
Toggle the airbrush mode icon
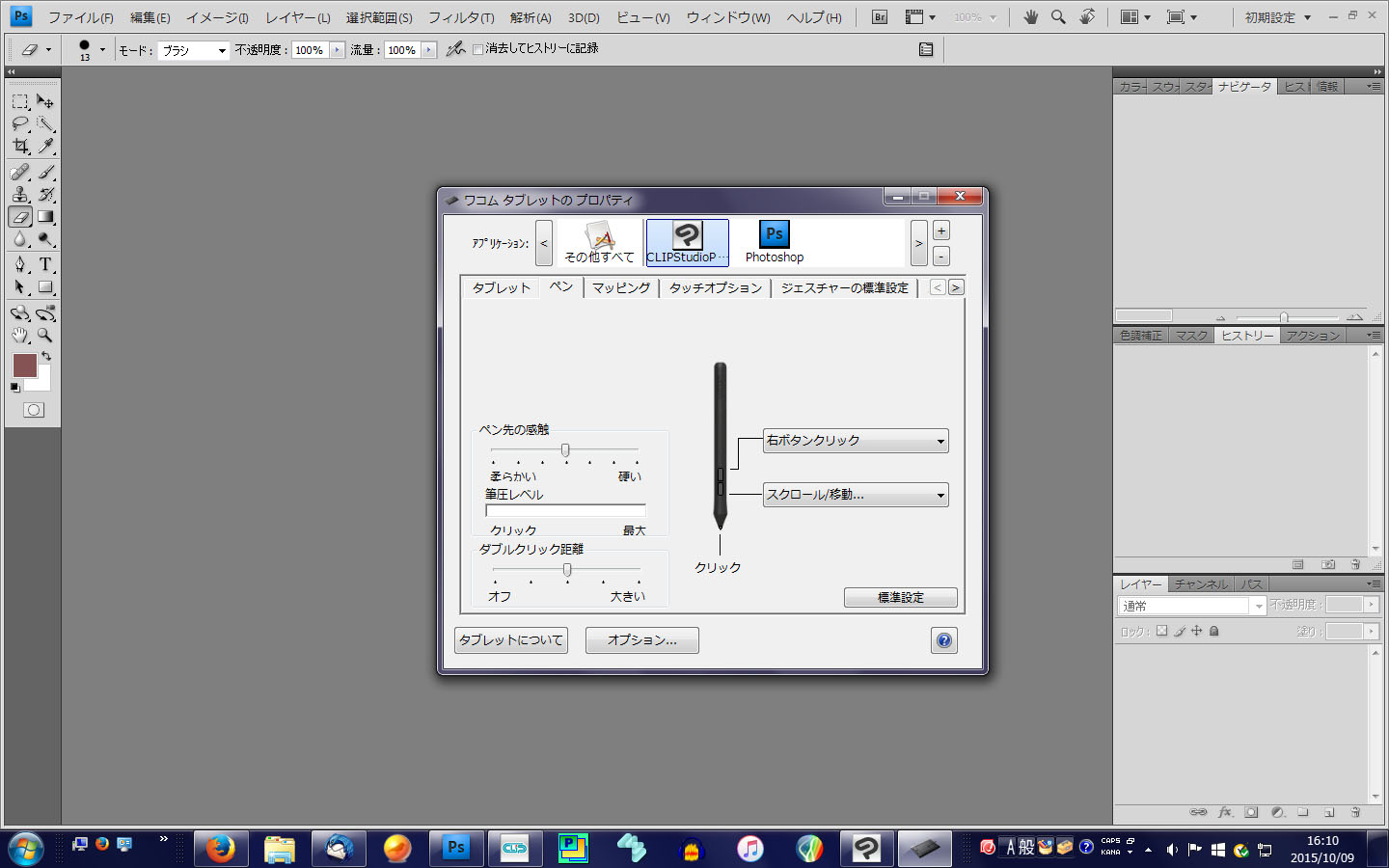tap(455, 49)
